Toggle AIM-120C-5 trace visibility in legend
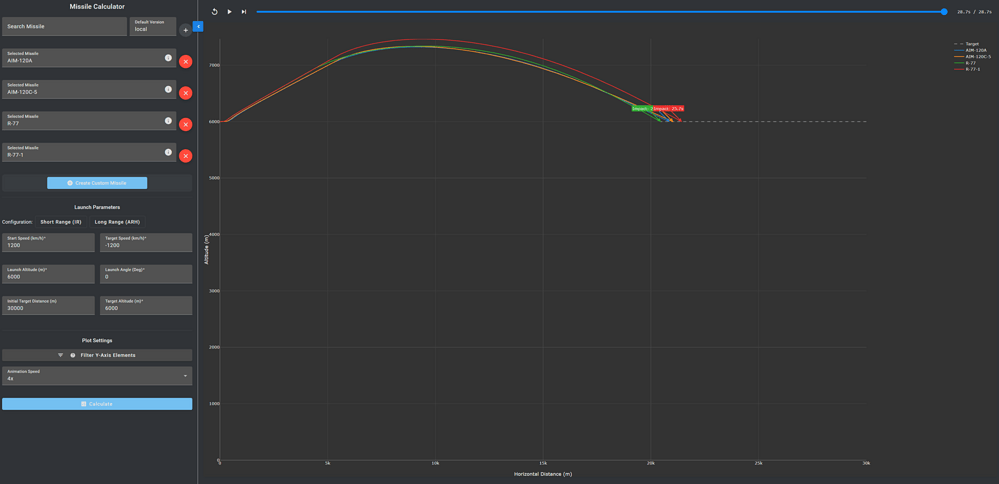This screenshot has height=484, width=999. coord(972,56)
